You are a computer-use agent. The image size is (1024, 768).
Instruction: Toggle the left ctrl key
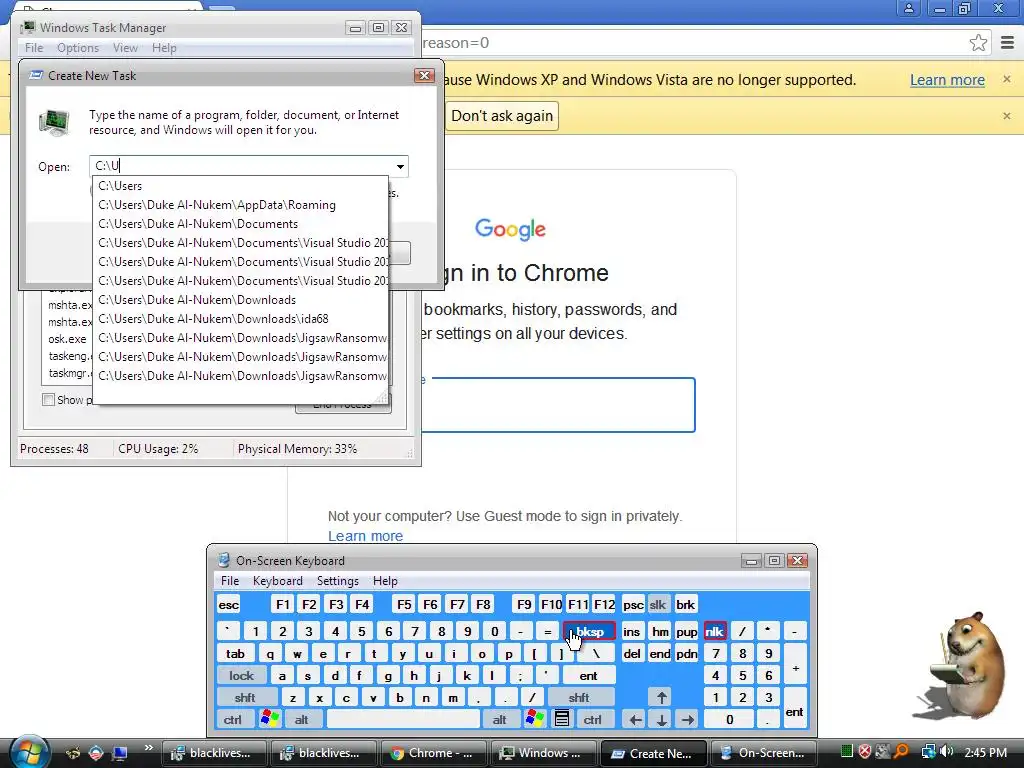[x=233, y=720]
